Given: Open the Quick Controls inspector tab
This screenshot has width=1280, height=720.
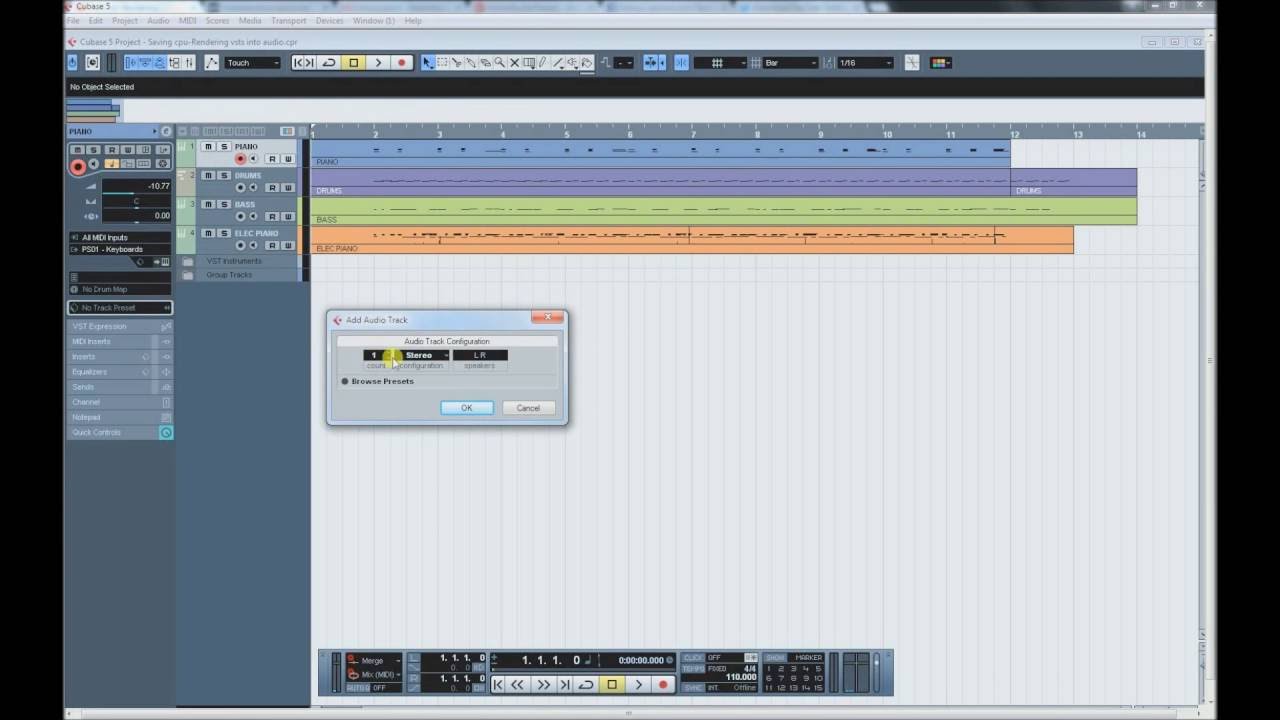Looking at the screenshot, I should [x=120, y=433].
